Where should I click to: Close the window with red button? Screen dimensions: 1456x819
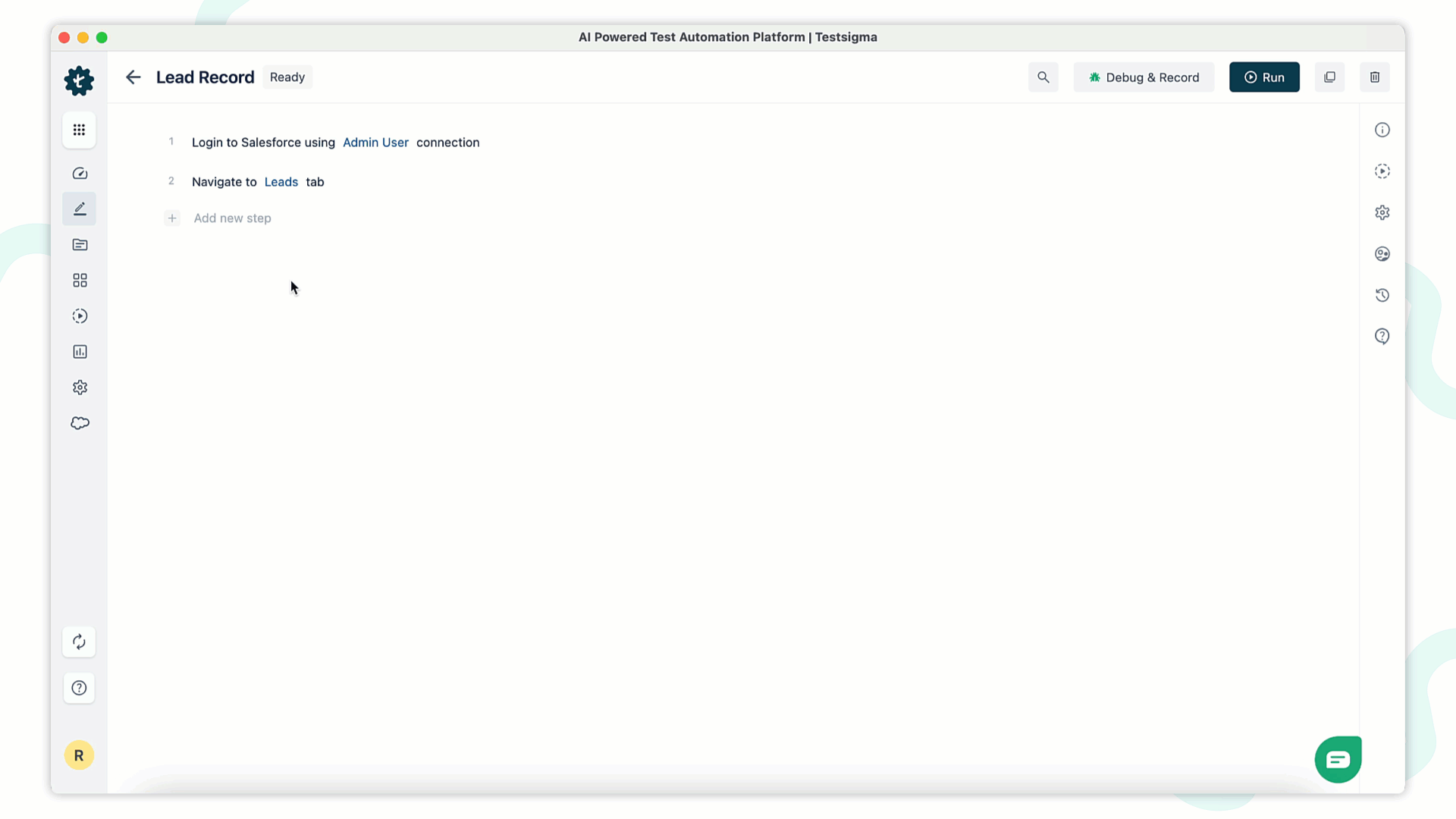(64, 38)
